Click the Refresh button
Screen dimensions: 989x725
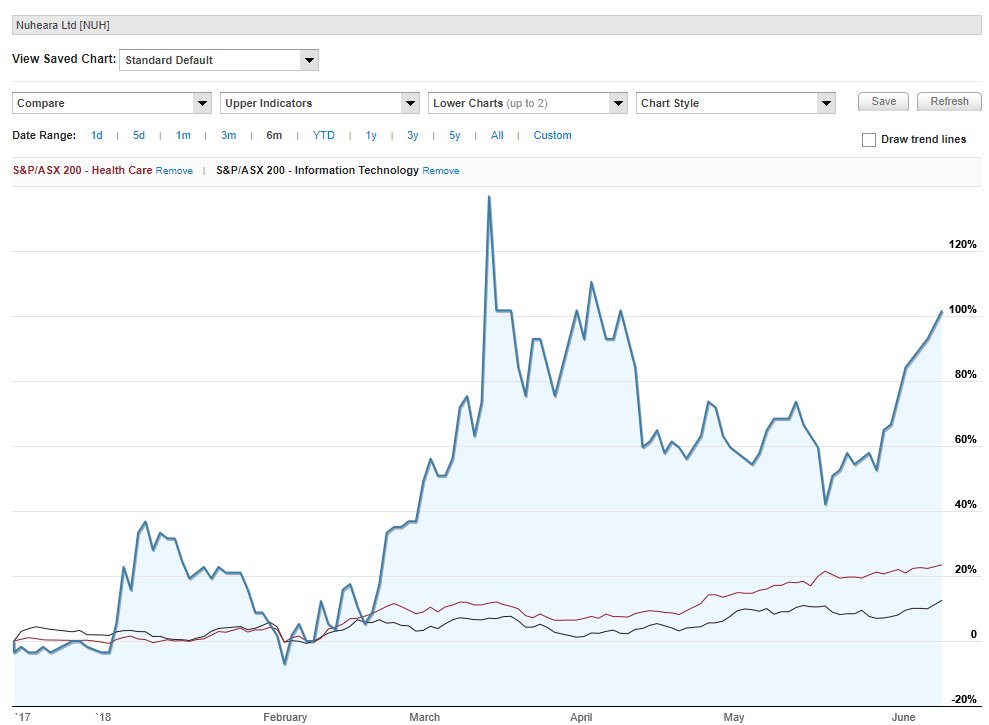coord(949,102)
